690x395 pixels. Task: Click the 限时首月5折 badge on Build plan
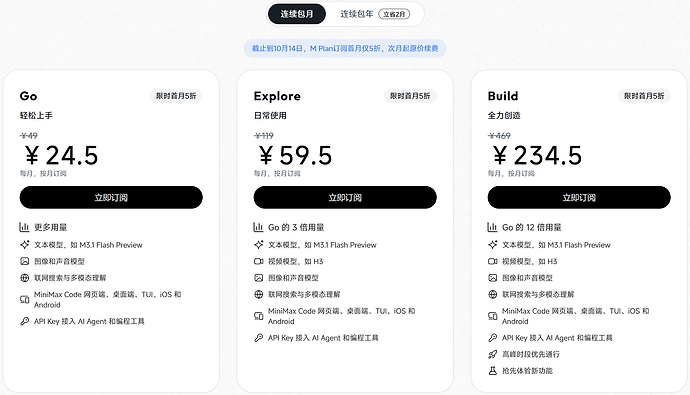pyautogui.click(x=644, y=96)
